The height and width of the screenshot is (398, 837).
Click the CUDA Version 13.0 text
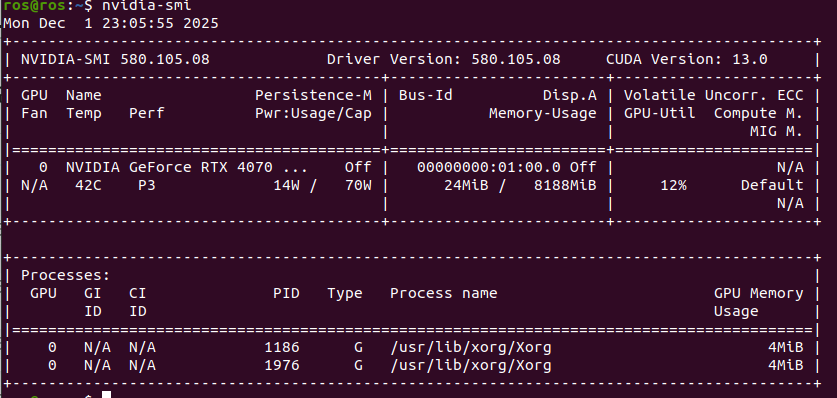[x=686, y=59]
